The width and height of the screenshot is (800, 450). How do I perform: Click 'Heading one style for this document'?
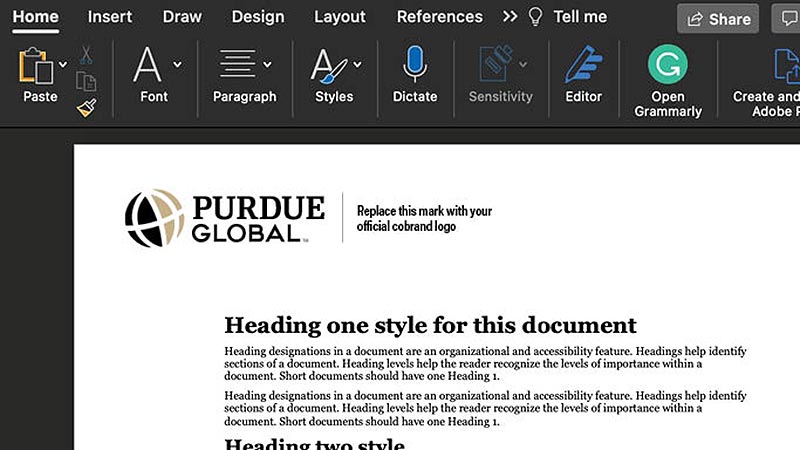click(x=430, y=326)
